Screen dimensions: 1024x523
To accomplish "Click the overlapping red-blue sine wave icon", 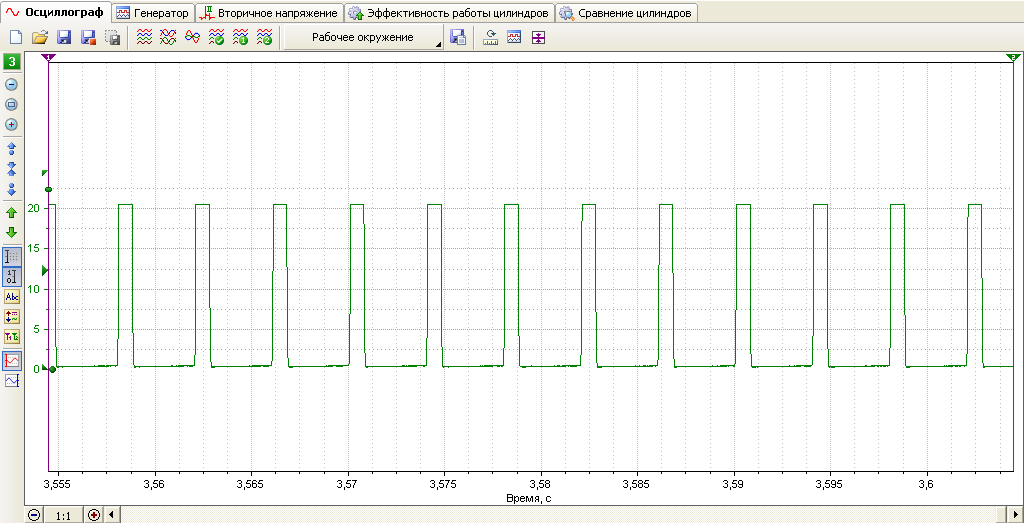I will [x=192, y=37].
